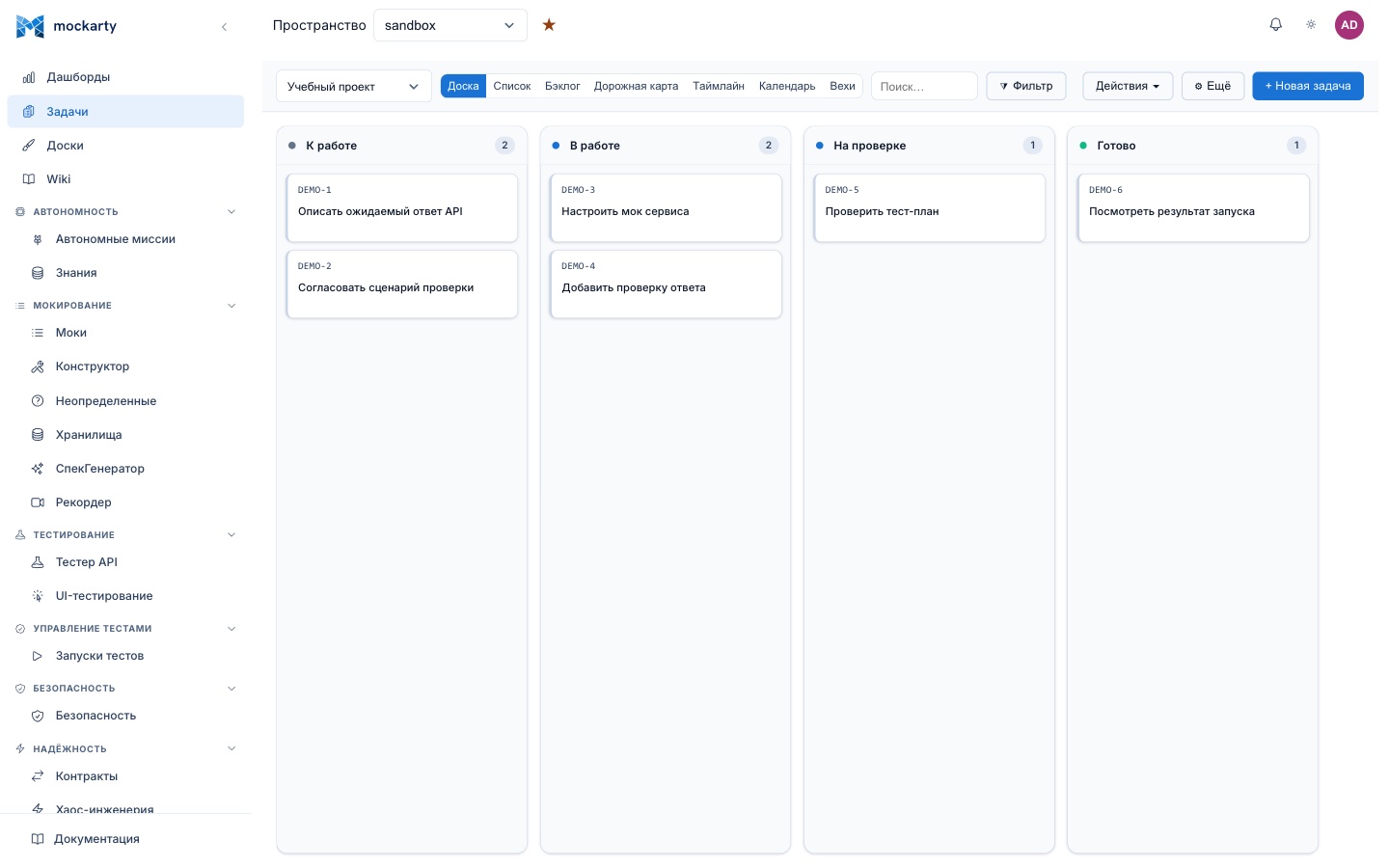Click the Новая задача button
This screenshot has width=1389, height=868.
(x=1308, y=86)
